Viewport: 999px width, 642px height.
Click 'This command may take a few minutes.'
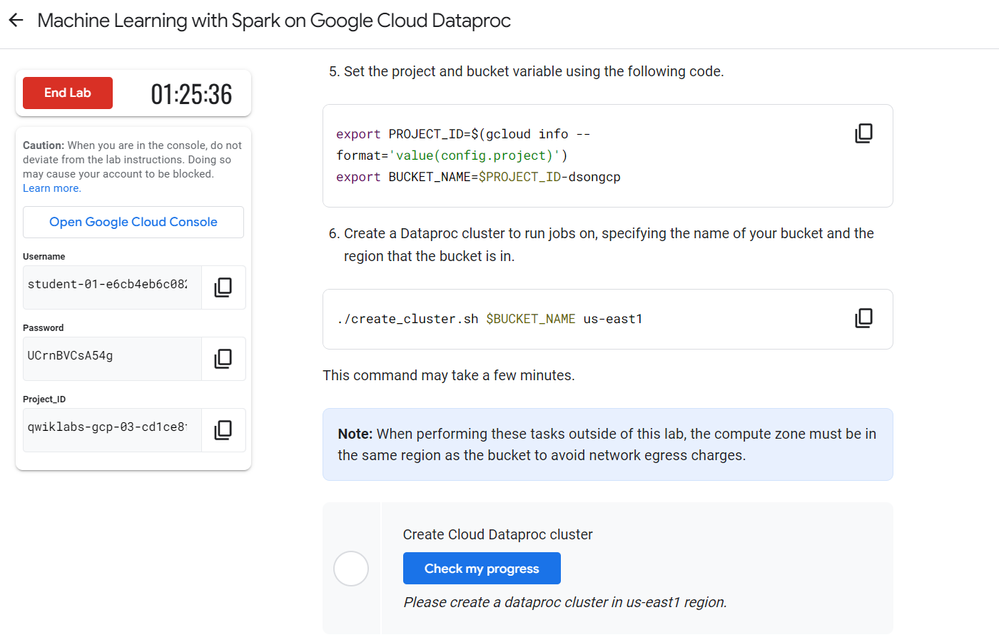click(x=449, y=375)
